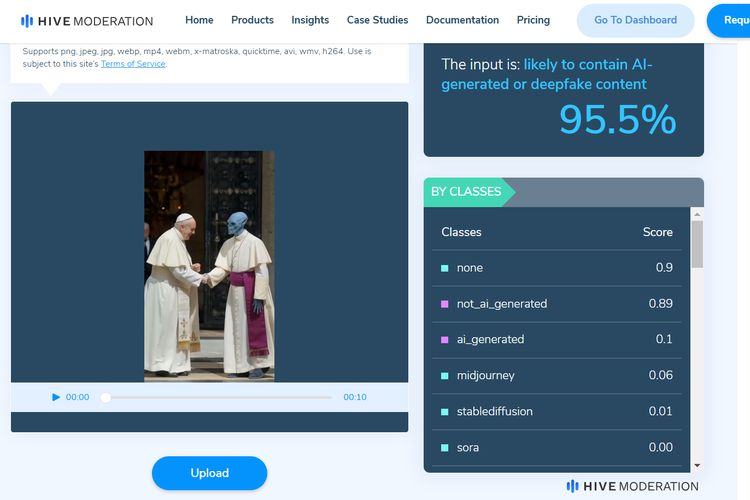Navigate to Documentation

[462, 20]
